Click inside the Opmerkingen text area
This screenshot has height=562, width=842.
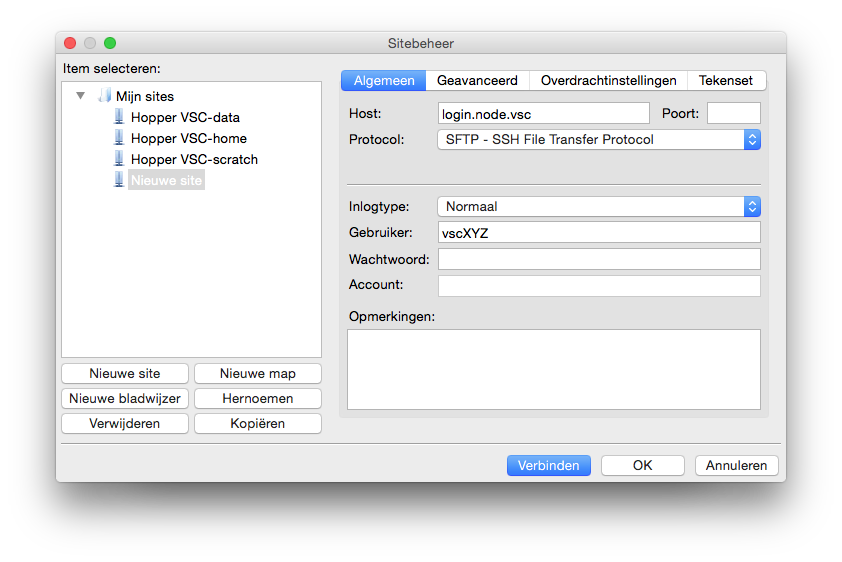(x=554, y=369)
